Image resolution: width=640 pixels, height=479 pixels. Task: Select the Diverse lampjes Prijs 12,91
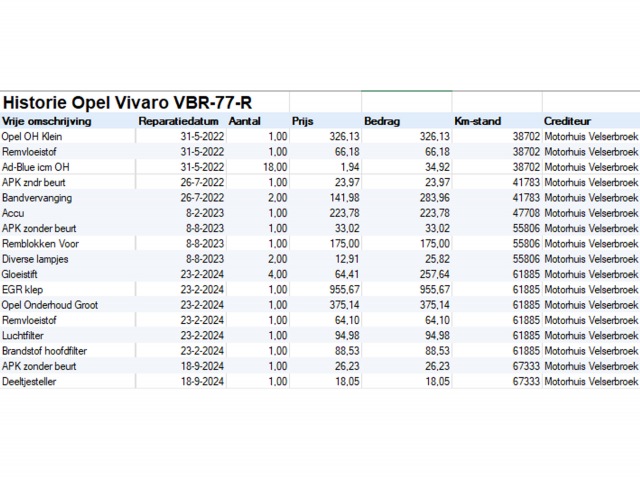pos(343,259)
